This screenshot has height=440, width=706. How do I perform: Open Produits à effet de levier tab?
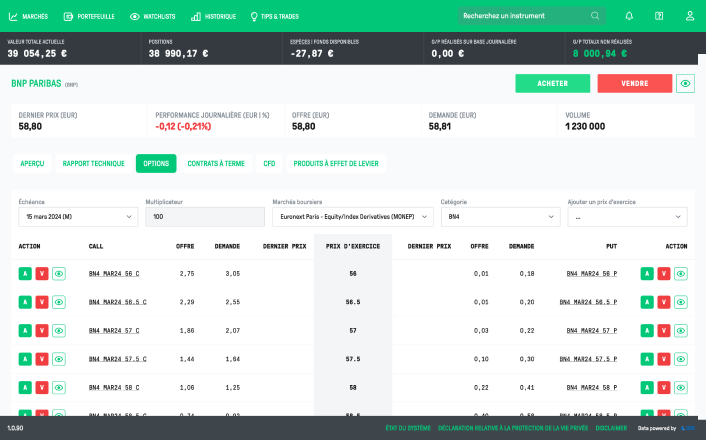pos(336,163)
